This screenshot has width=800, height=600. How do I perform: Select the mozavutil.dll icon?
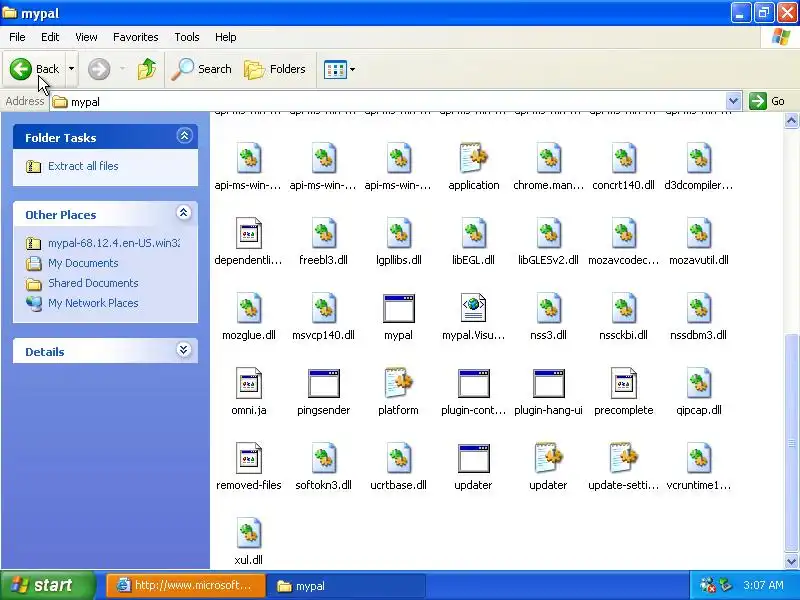pos(698,233)
